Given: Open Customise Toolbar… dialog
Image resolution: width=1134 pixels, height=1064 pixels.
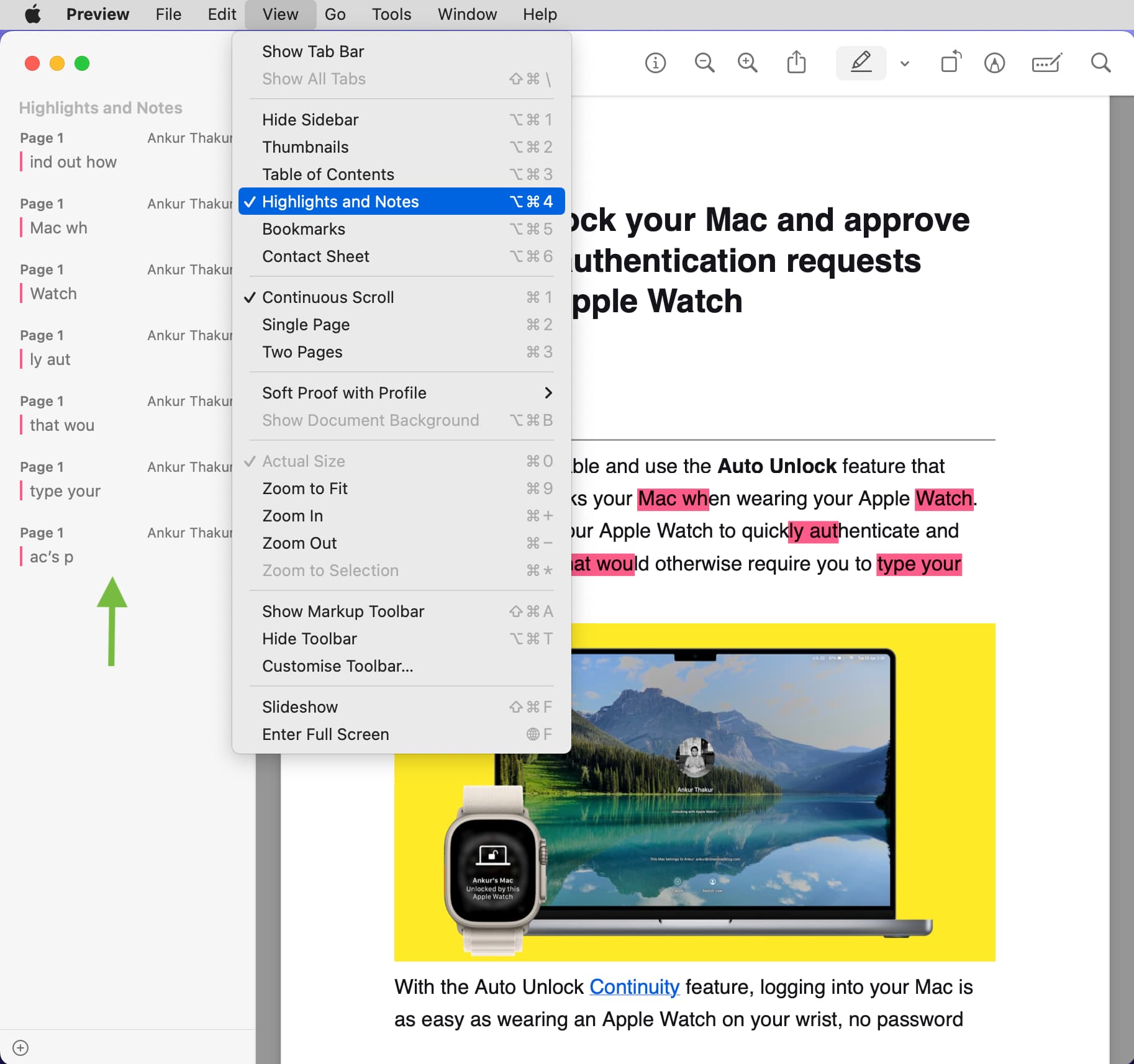Looking at the screenshot, I should [x=401, y=666].
